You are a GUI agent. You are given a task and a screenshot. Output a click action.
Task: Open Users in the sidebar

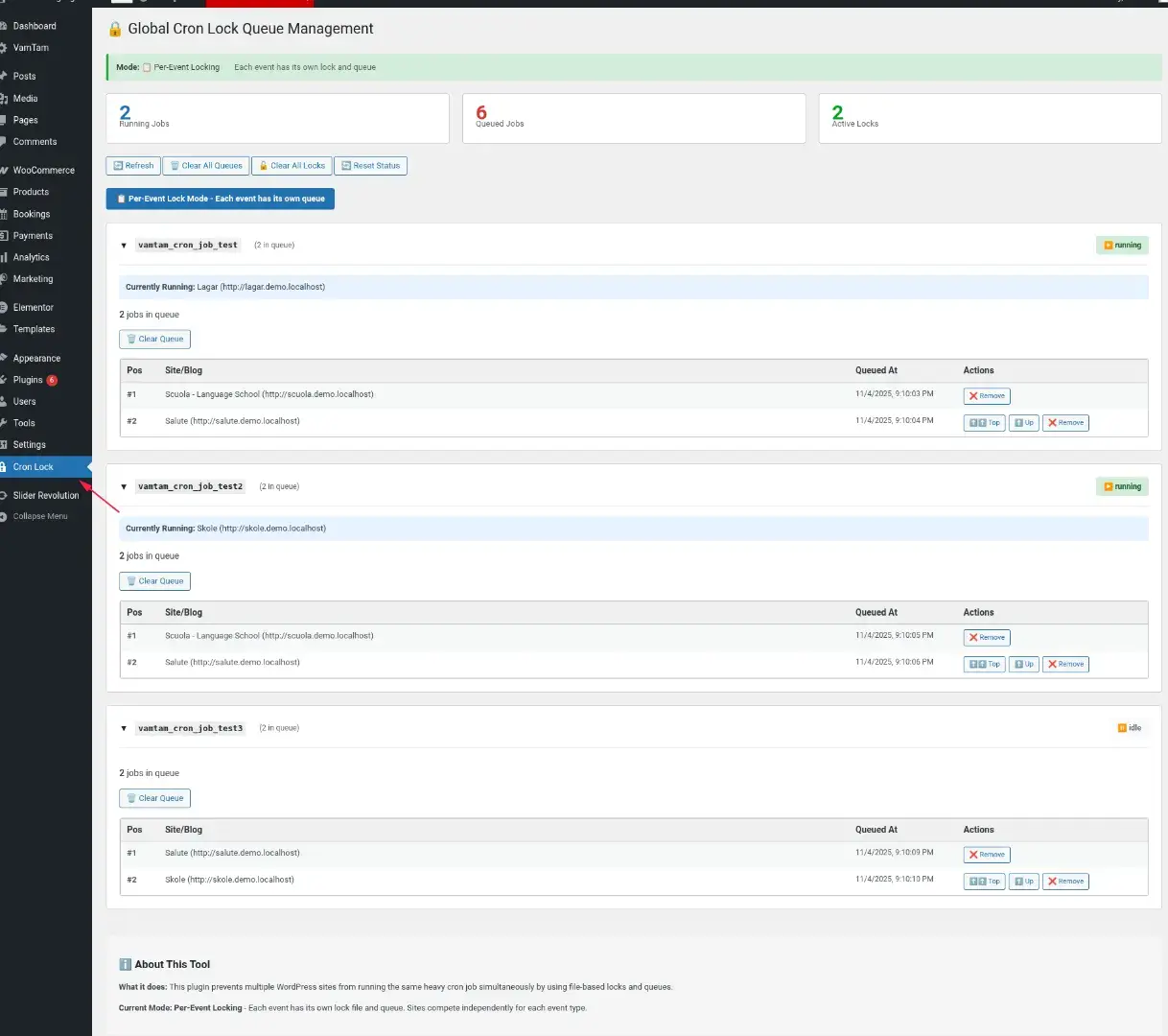24,402
